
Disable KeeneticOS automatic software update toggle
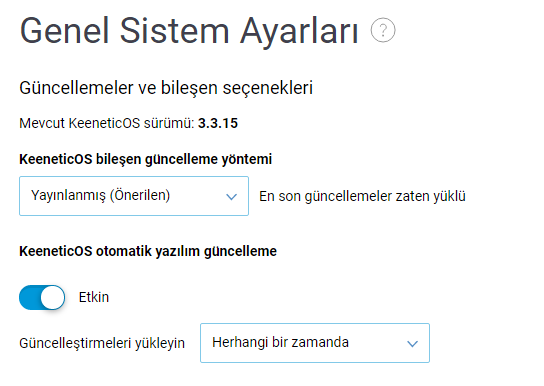click(x=42, y=297)
